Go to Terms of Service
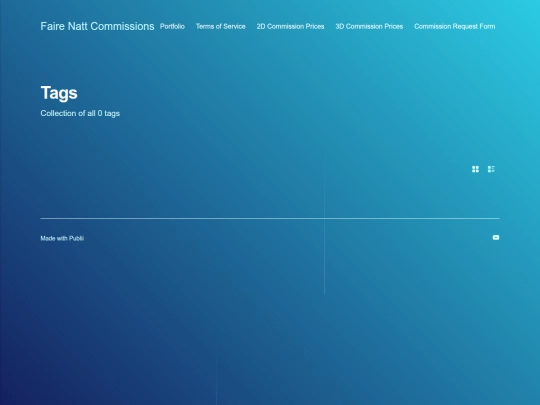This screenshot has width=540, height=405. [x=221, y=27]
